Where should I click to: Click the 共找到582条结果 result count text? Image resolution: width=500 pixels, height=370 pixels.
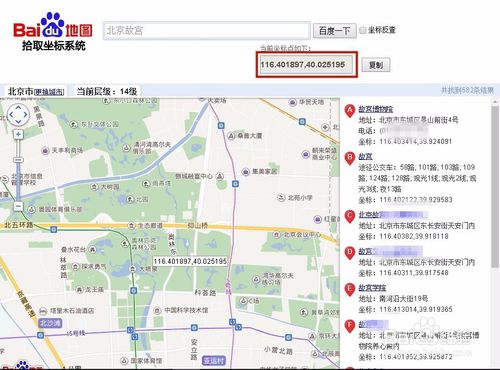[x=467, y=90]
